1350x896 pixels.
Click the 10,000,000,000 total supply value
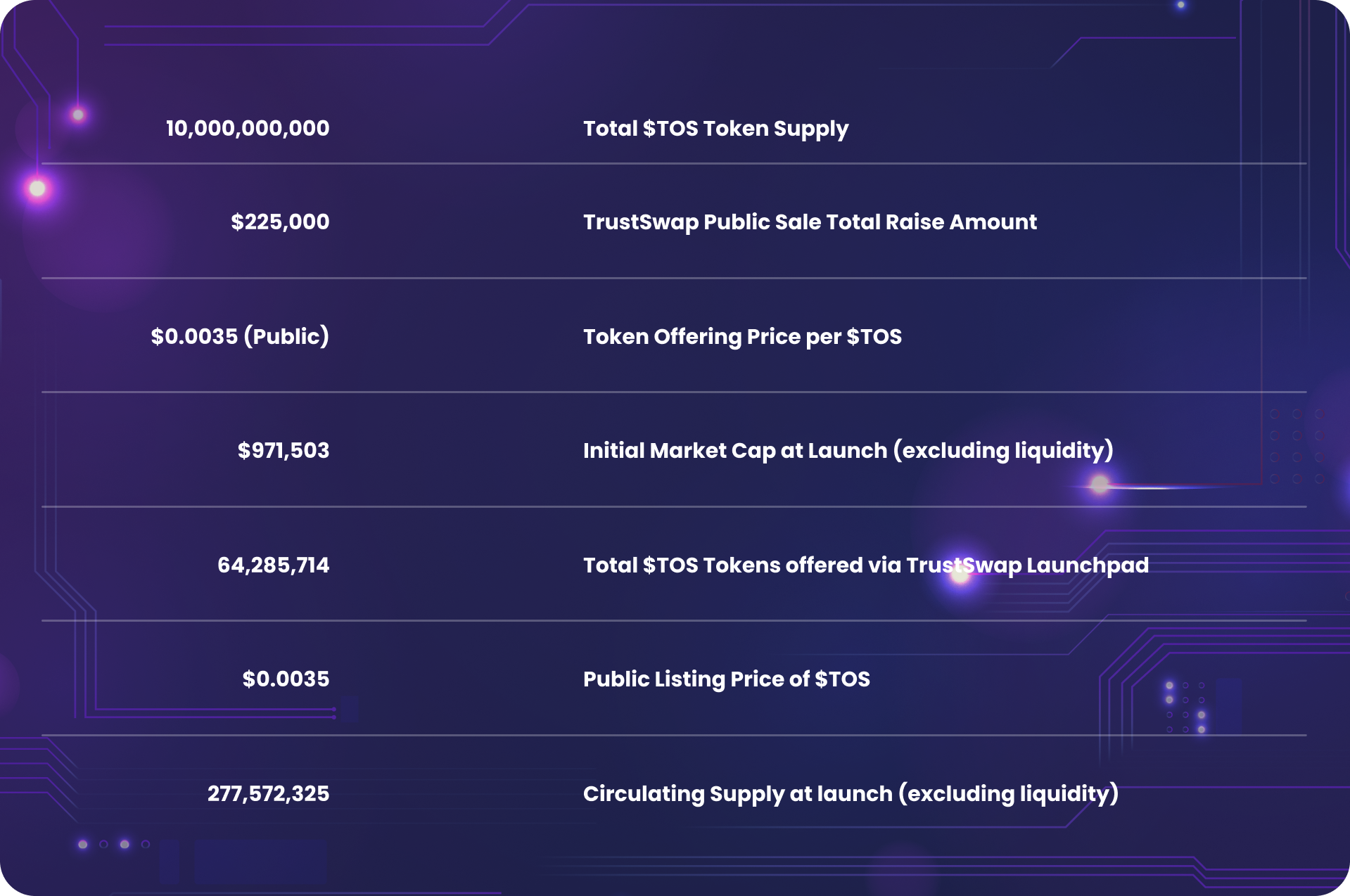[248, 129]
